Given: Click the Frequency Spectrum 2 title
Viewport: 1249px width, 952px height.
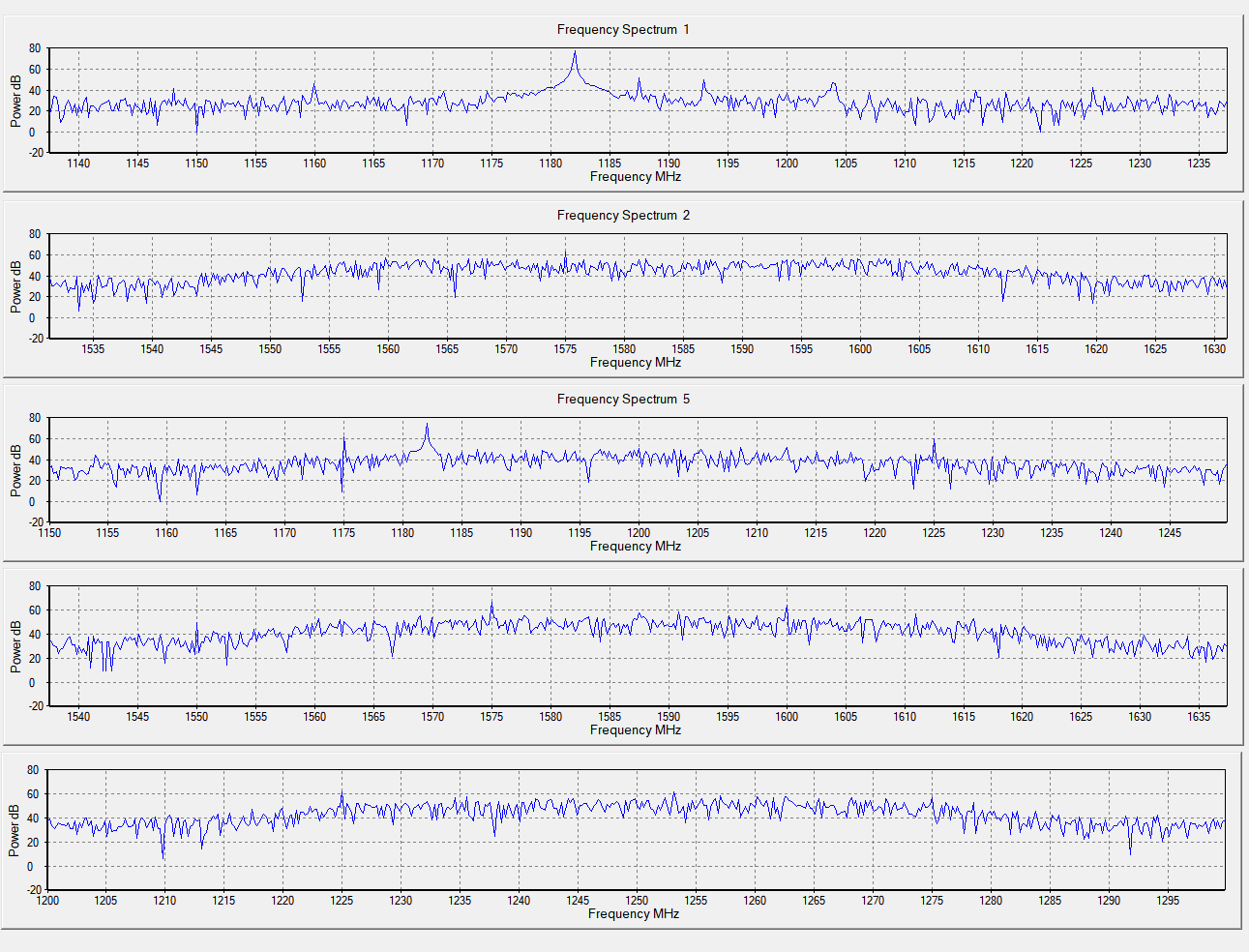Looking at the screenshot, I should tap(623, 215).
